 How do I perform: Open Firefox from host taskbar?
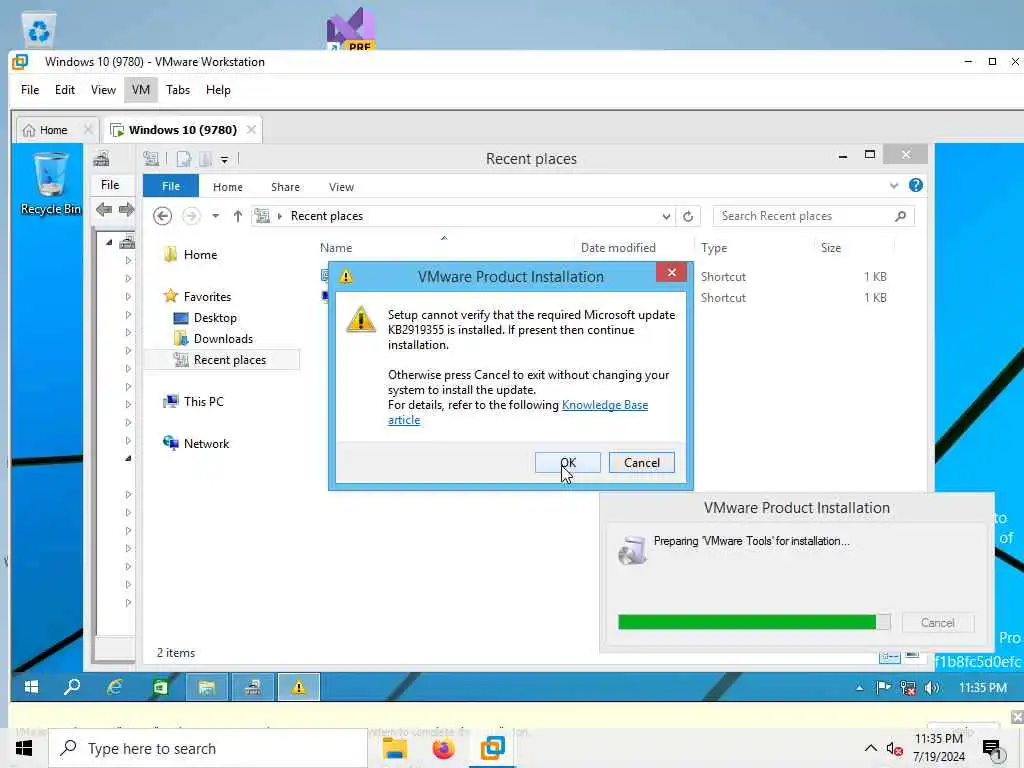point(443,748)
